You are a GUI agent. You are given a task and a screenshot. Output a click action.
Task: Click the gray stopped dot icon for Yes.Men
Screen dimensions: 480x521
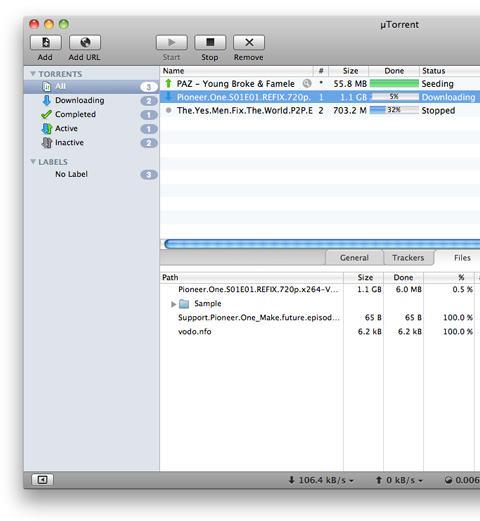point(169,110)
